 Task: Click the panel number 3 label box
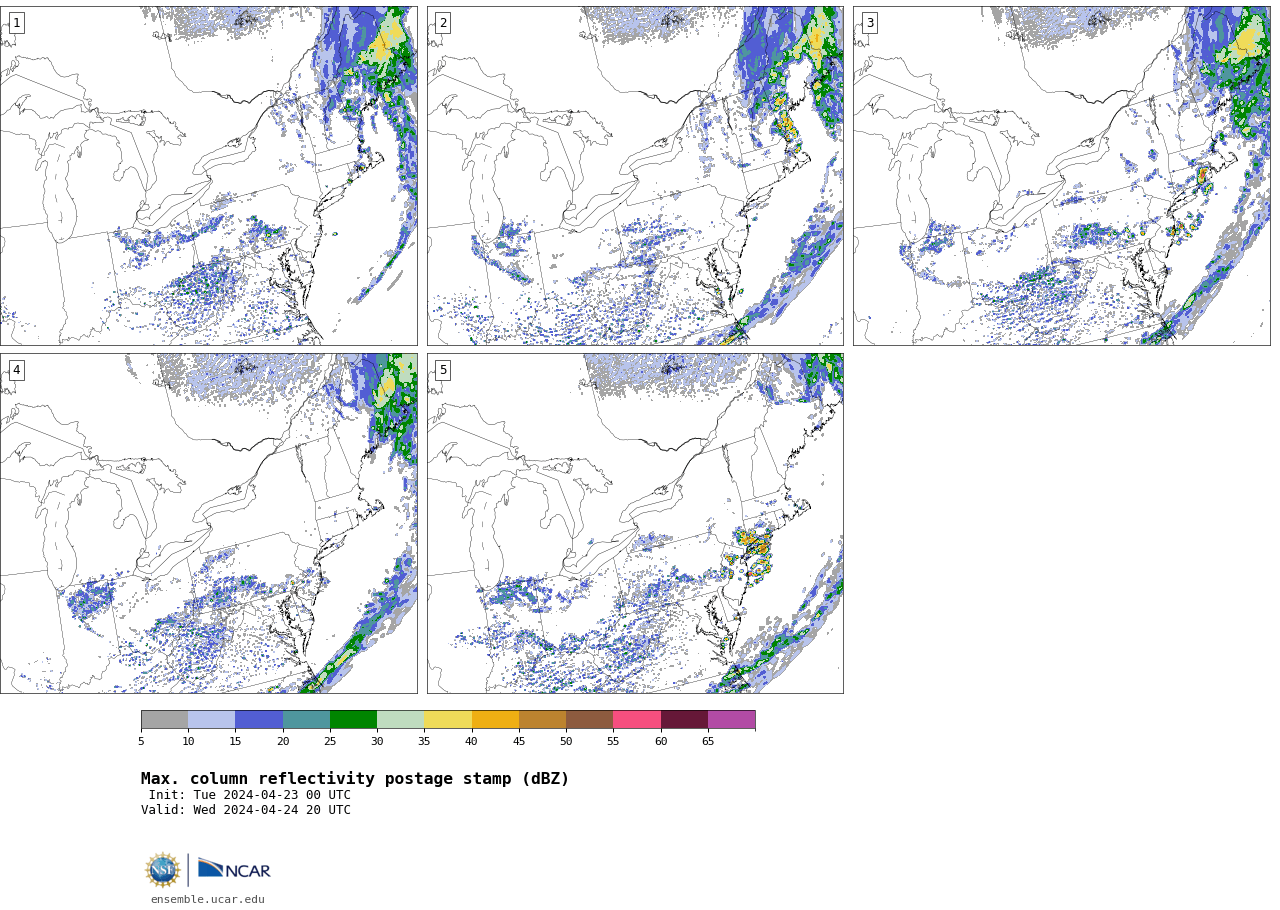point(869,23)
